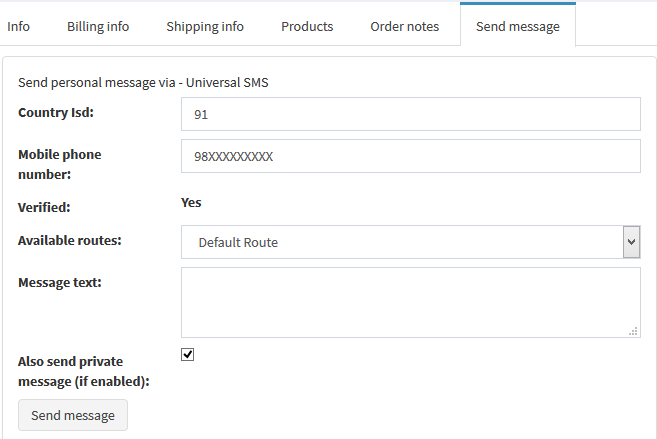Click the Country Isd label
The width and height of the screenshot is (657, 439).
56,112
